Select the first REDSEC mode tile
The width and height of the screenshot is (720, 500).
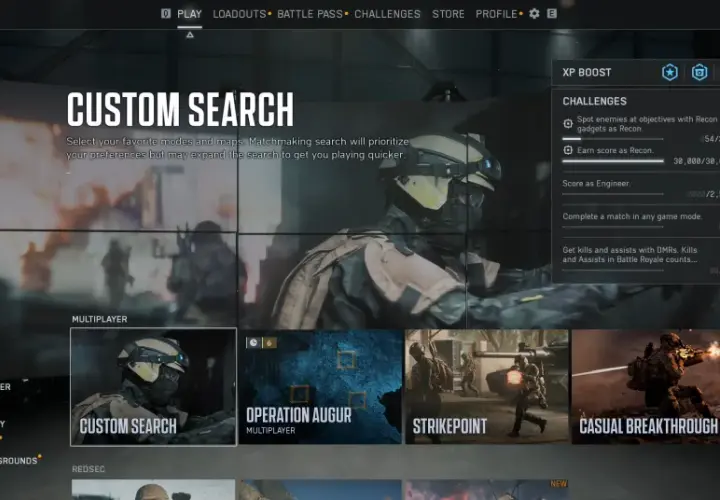pyautogui.click(x=153, y=489)
